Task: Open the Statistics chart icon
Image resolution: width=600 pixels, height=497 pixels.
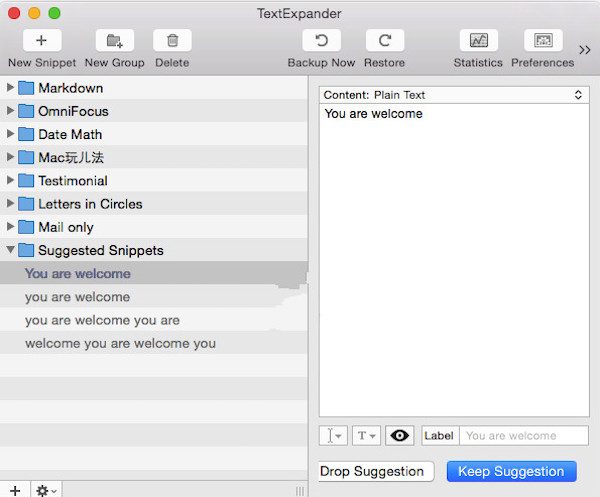Action: click(x=478, y=40)
